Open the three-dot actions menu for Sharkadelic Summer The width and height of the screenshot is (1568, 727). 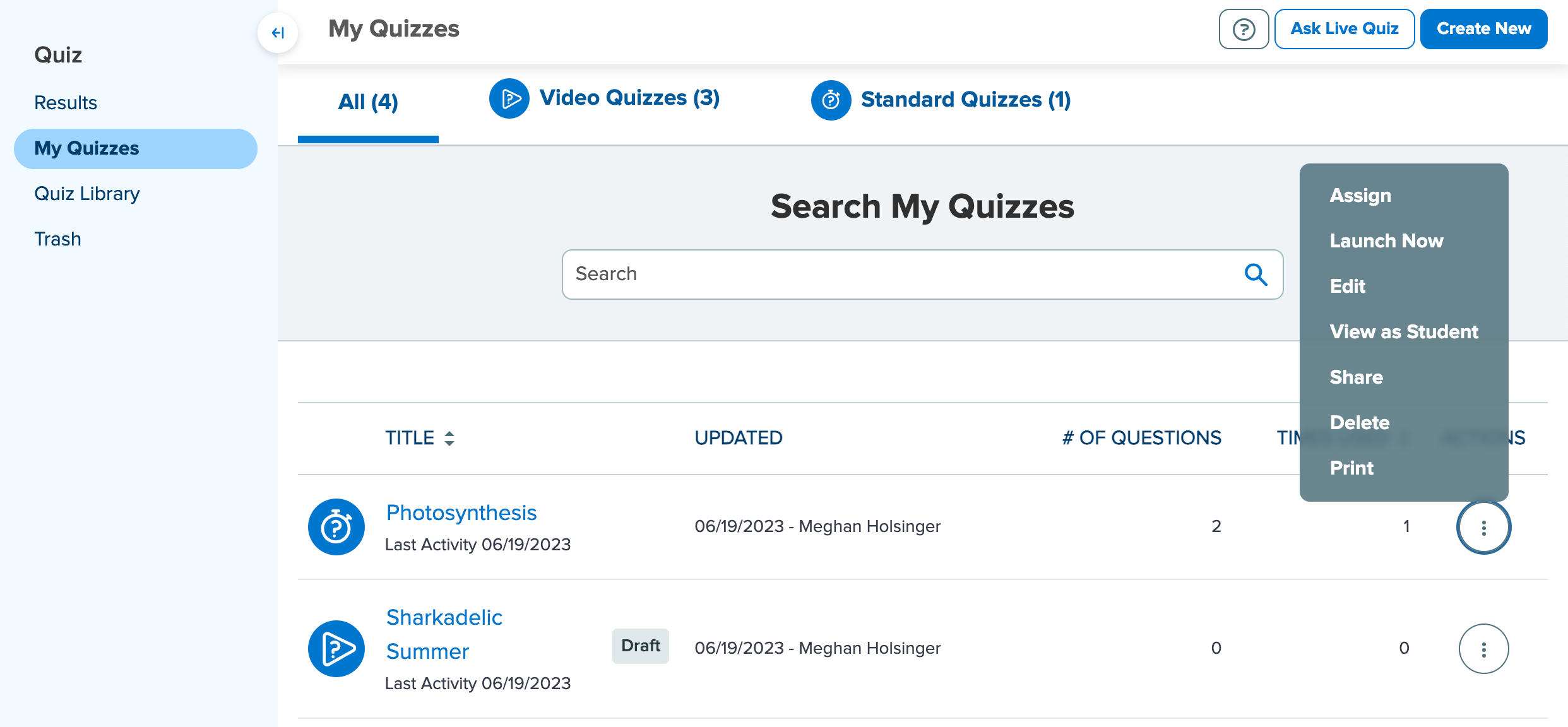pos(1483,648)
